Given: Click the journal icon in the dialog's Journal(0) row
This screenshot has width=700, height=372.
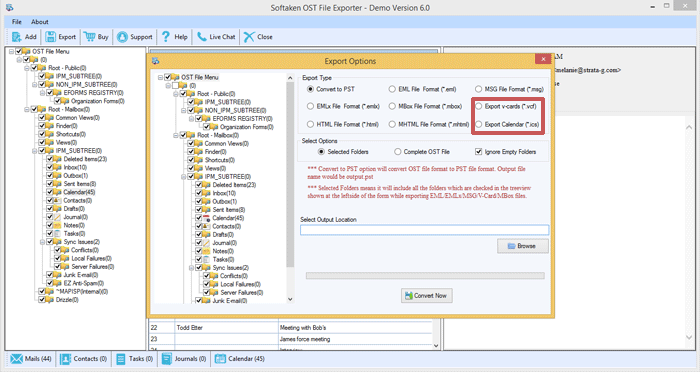Looking at the screenshot, I should (207, 243).
